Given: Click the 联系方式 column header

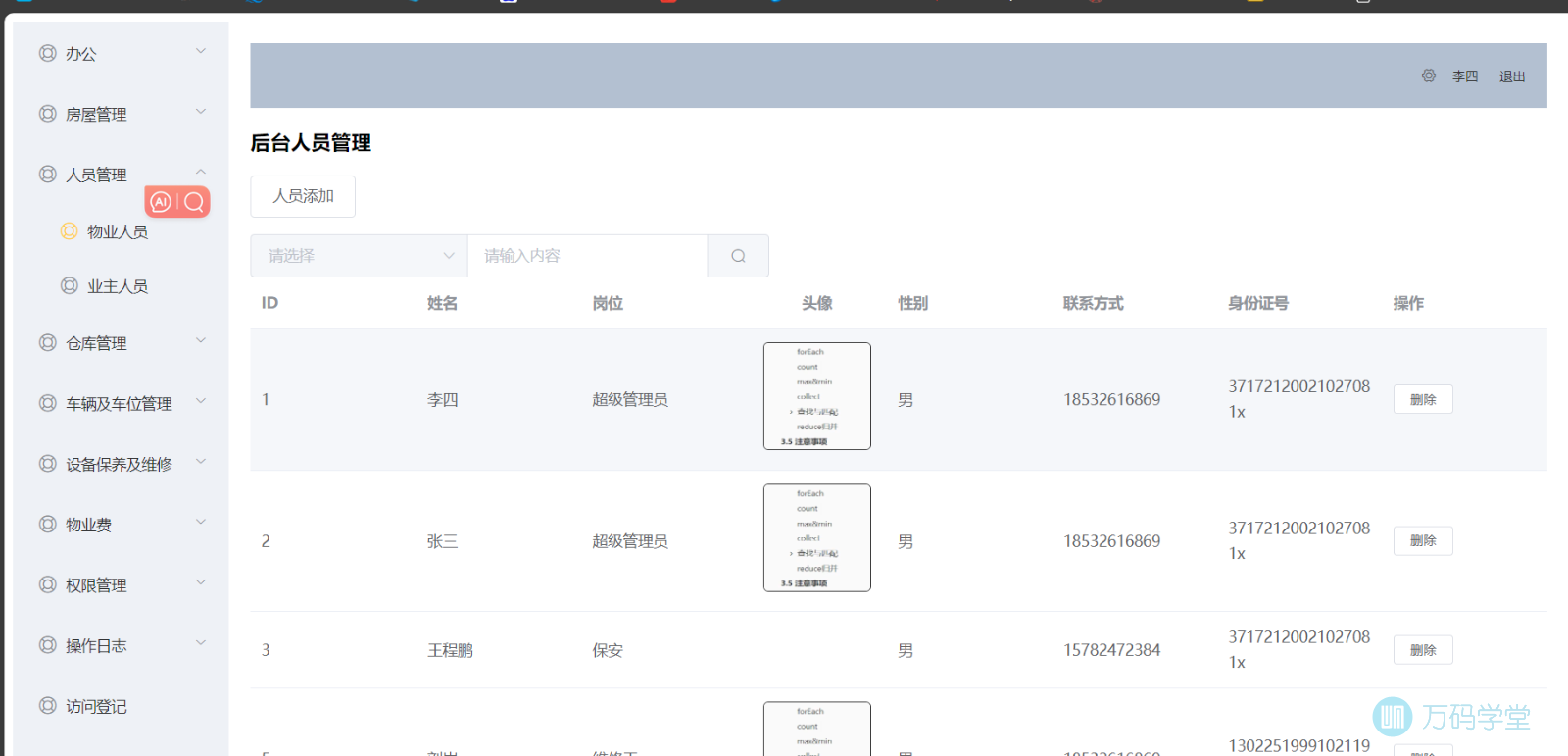Looking at the screenshot, I should [1094, 303].
